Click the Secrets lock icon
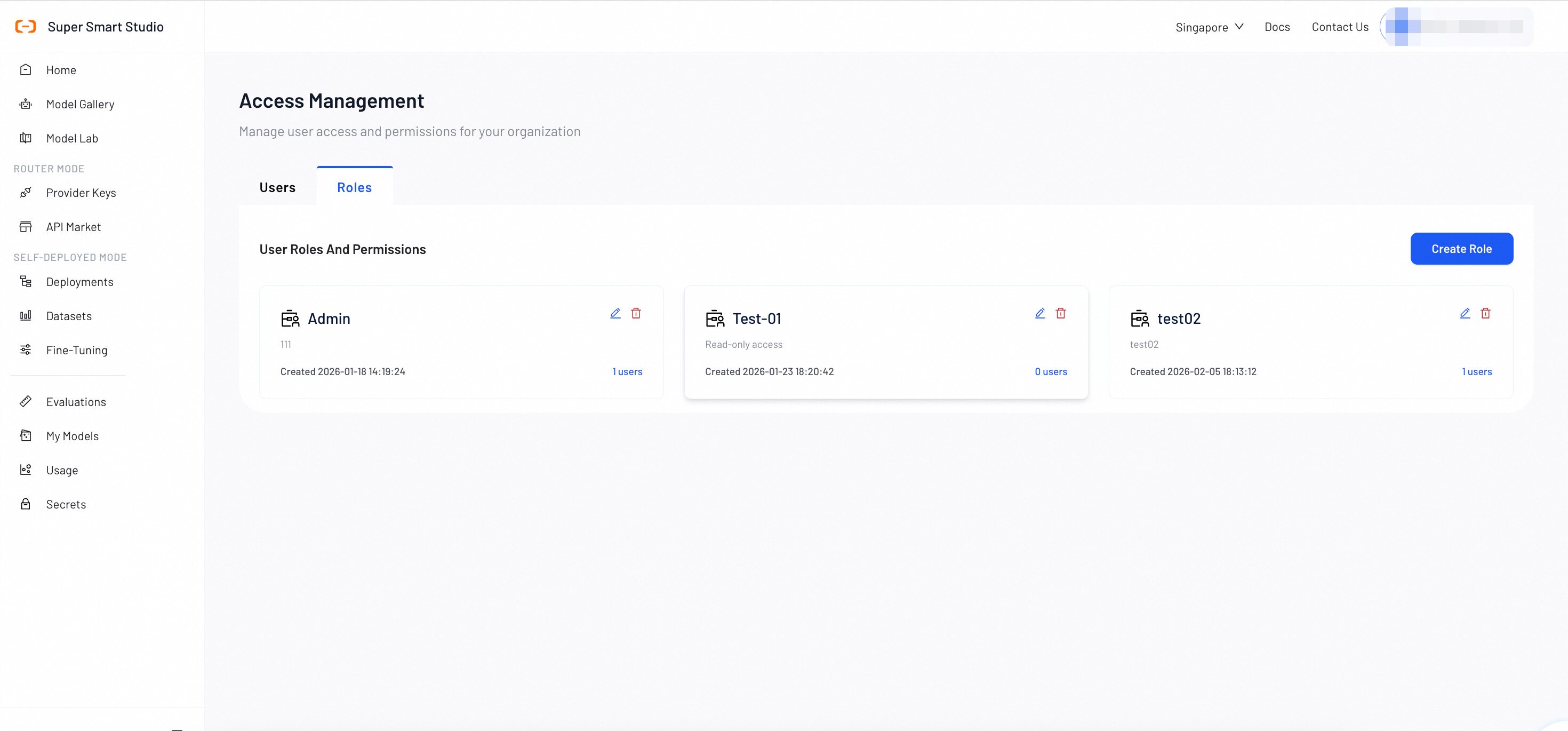 pos(26,504)
